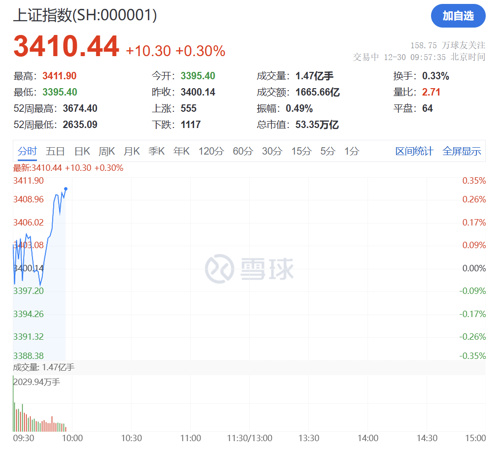Open 区间统计 link
This screenshot has height=451, width=500.
(x=414, y=151)
